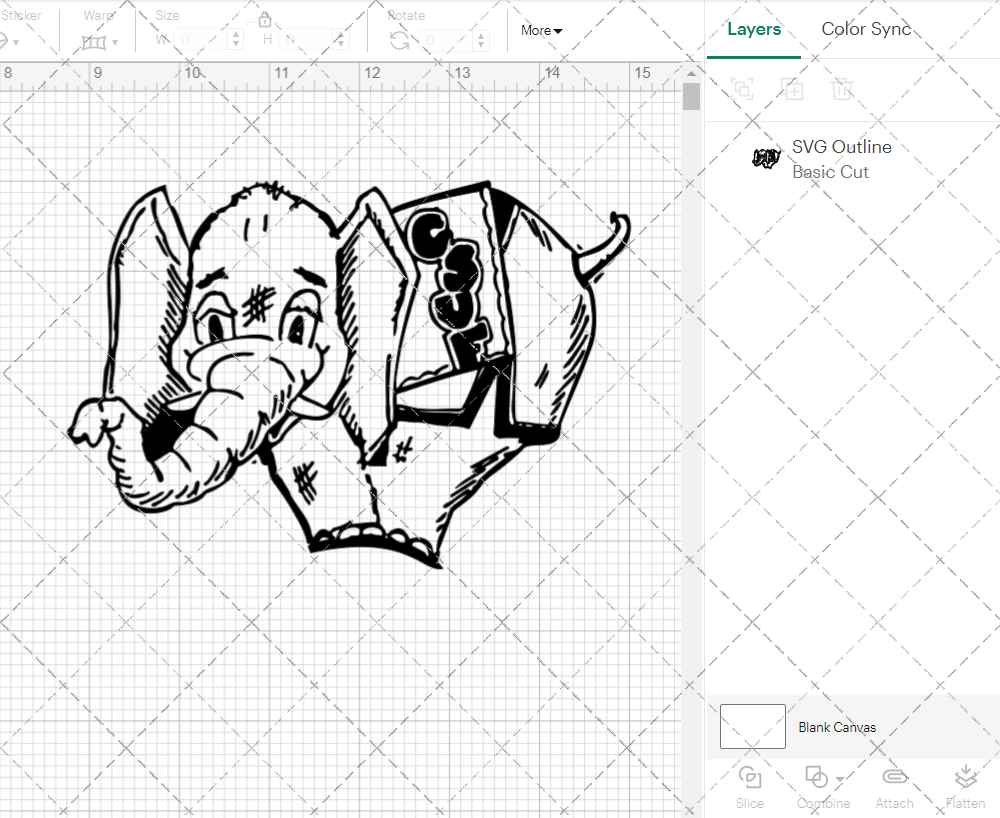Image resolution: width=1000 pixels, height=818 pixels.
Task: Open the More dropdown menu
Action: tap(541, 31)
